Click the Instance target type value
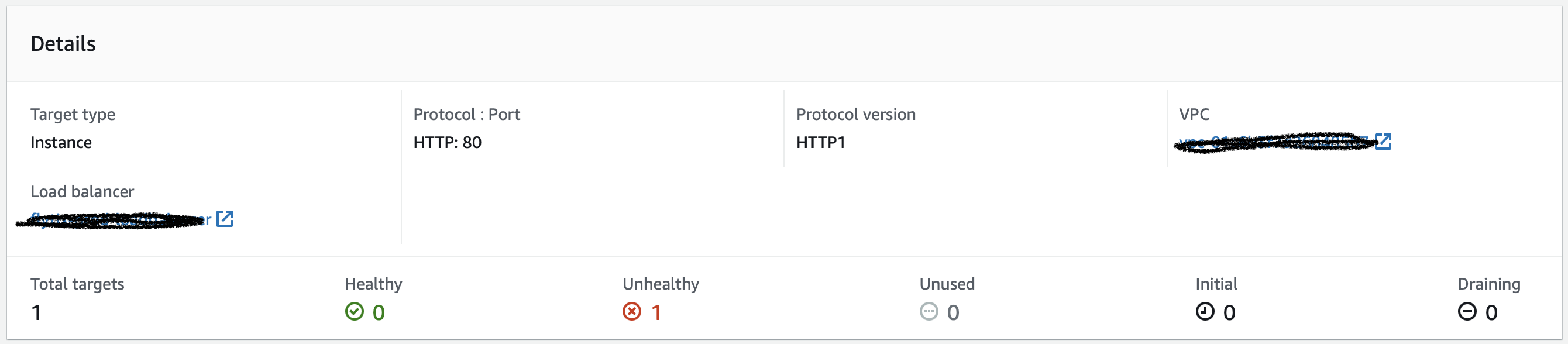 click(x=61, y=143)
